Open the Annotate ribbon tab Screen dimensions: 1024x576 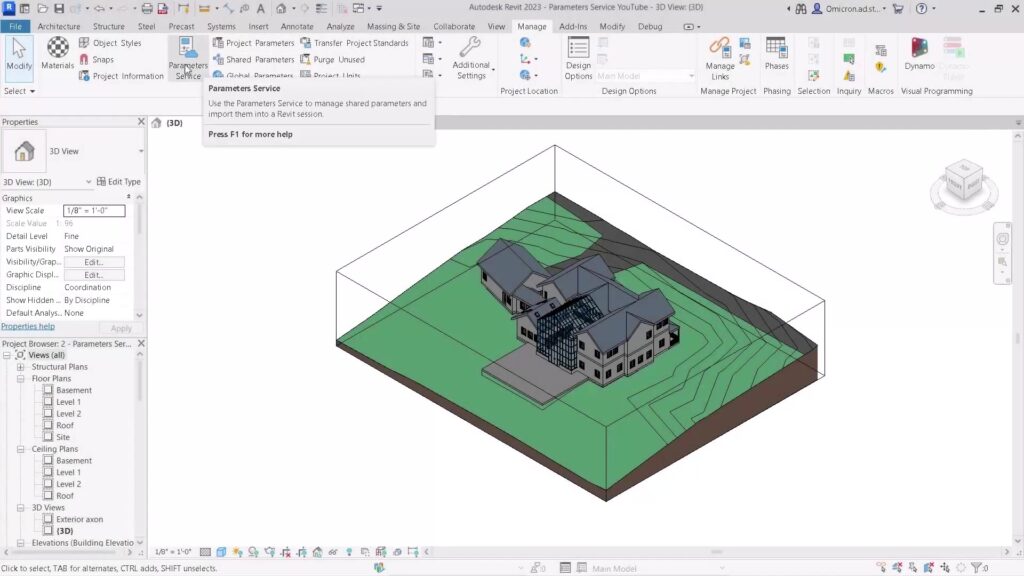297,26
